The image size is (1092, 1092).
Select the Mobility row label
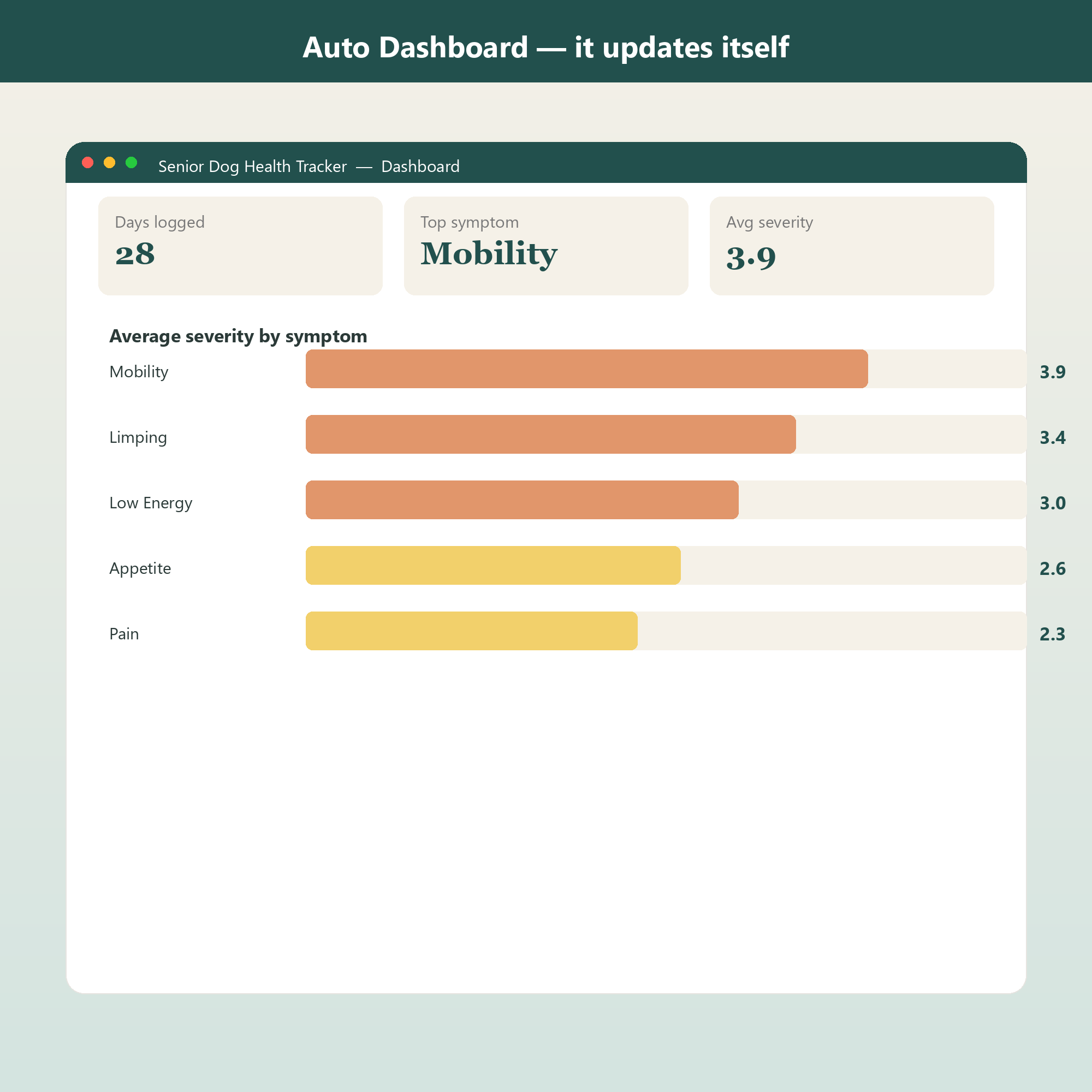[139, 372]
